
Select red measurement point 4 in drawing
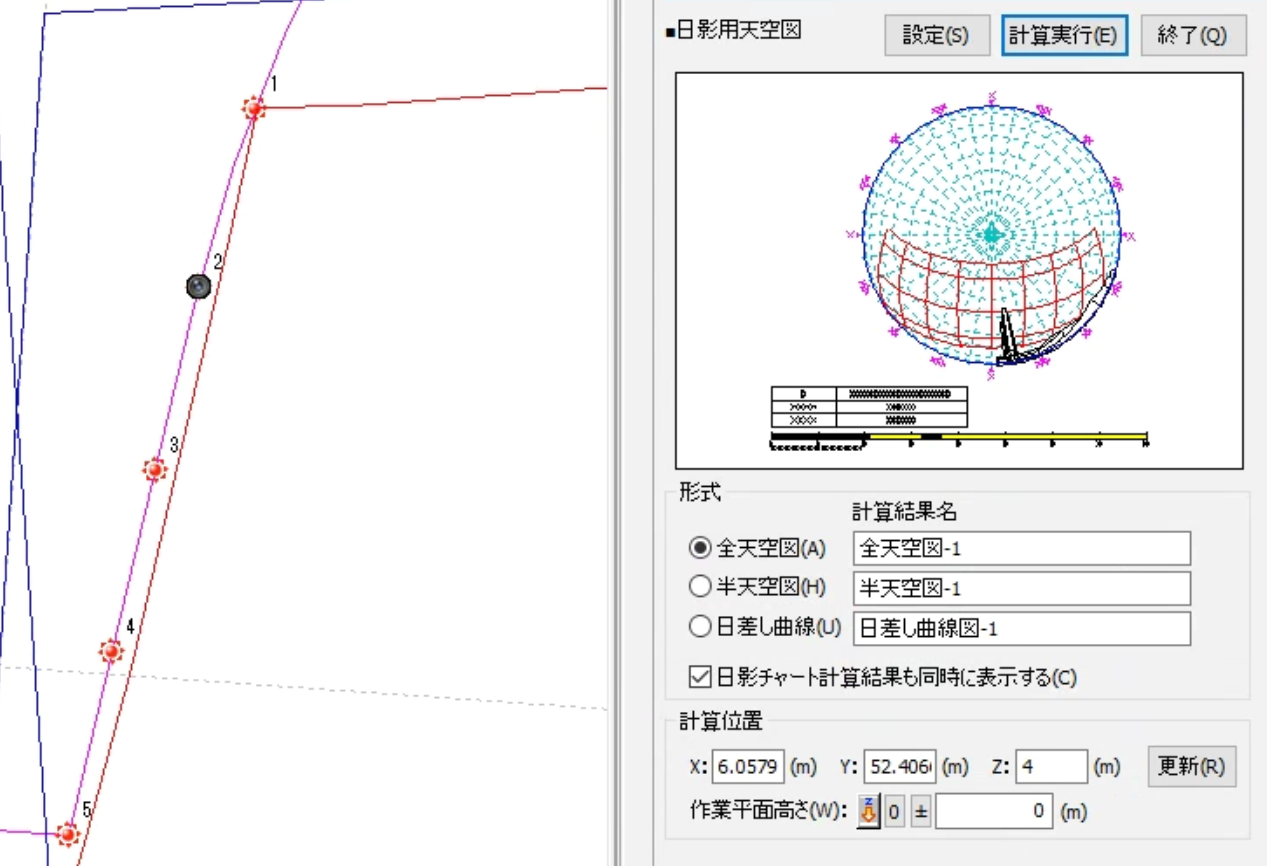point(111,651)
